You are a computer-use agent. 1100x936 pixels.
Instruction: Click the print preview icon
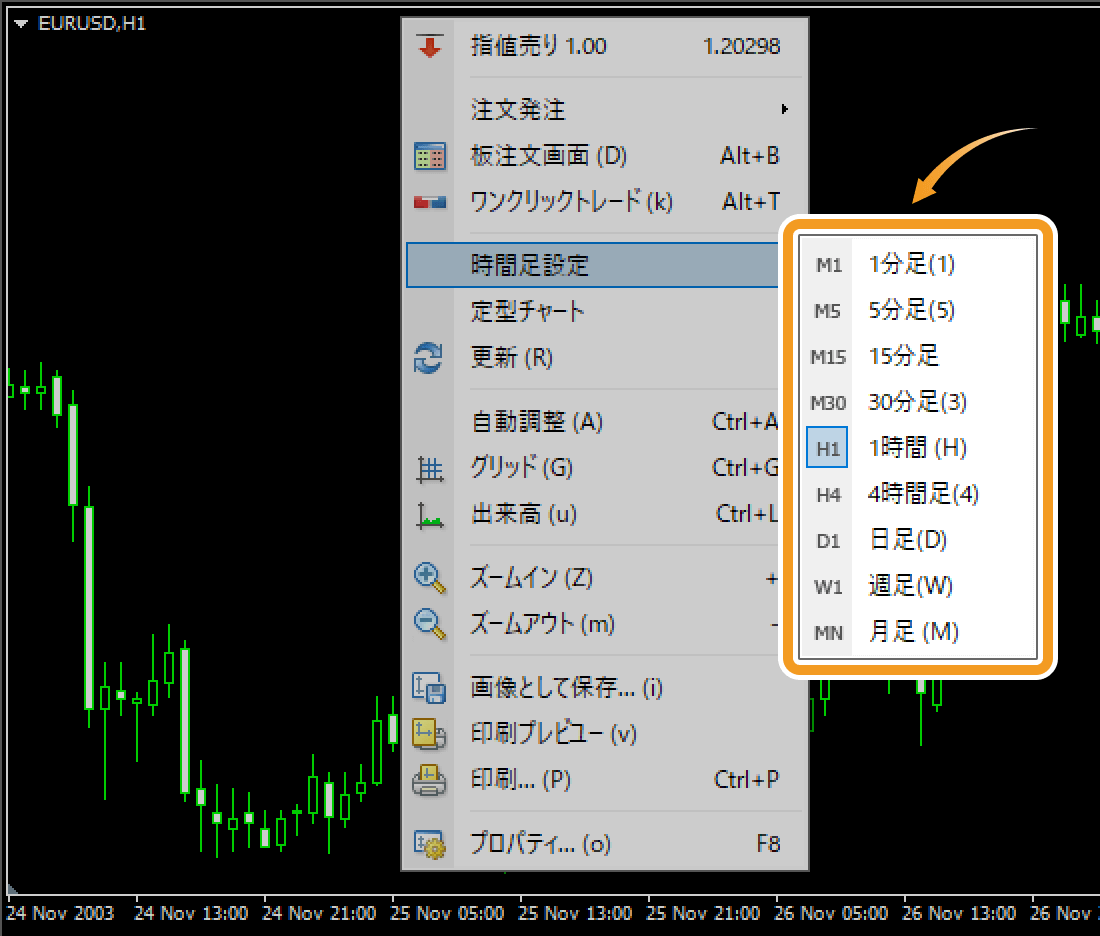(429, 734)
